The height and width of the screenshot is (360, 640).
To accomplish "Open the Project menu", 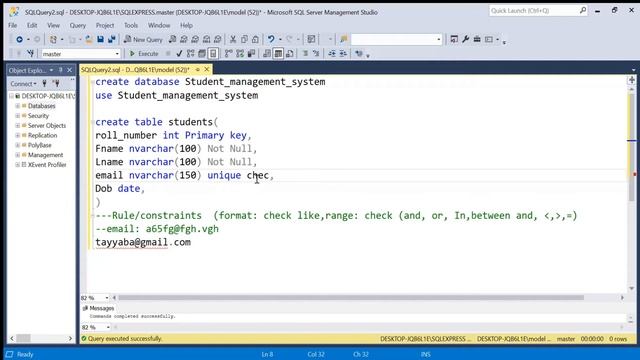I will pos(105,25).
